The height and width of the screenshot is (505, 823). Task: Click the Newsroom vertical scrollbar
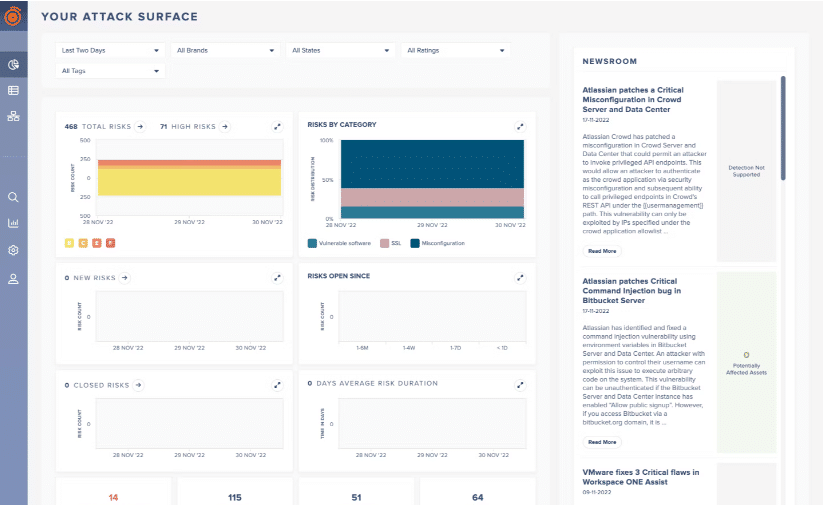(x=782, y=130)
